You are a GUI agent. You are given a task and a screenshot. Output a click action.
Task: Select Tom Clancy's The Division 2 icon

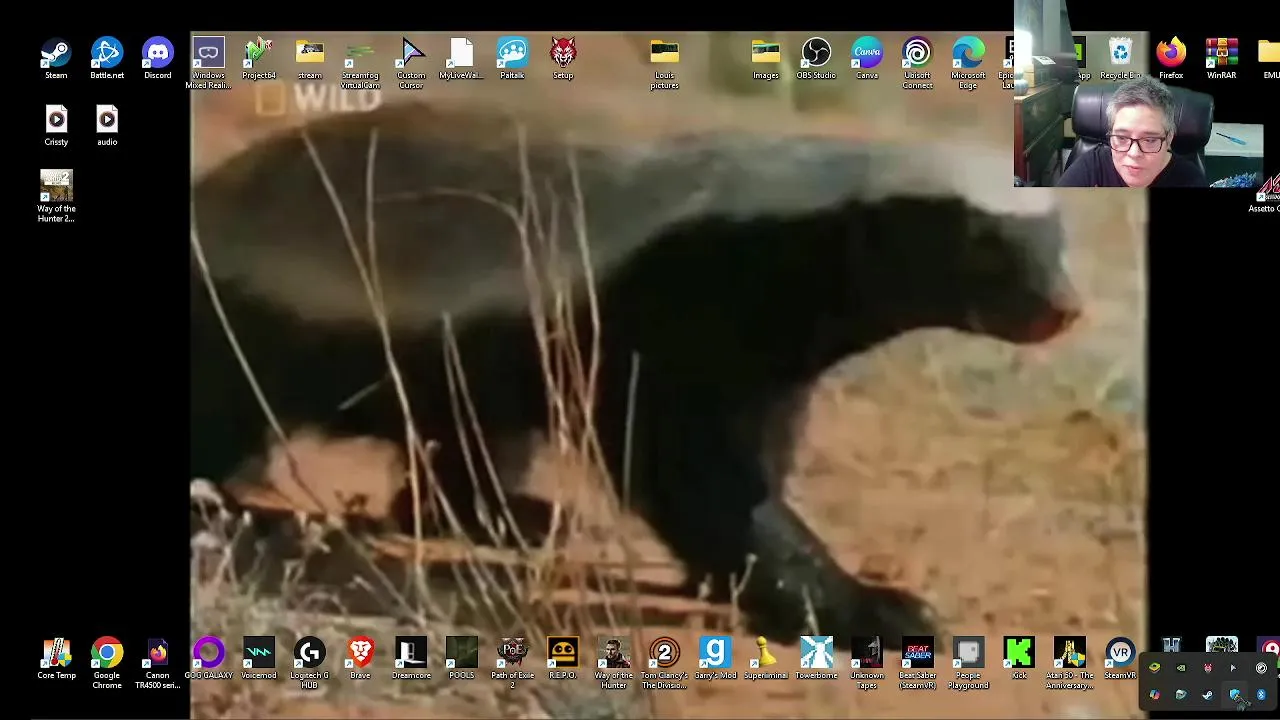[x=664, y=662]
